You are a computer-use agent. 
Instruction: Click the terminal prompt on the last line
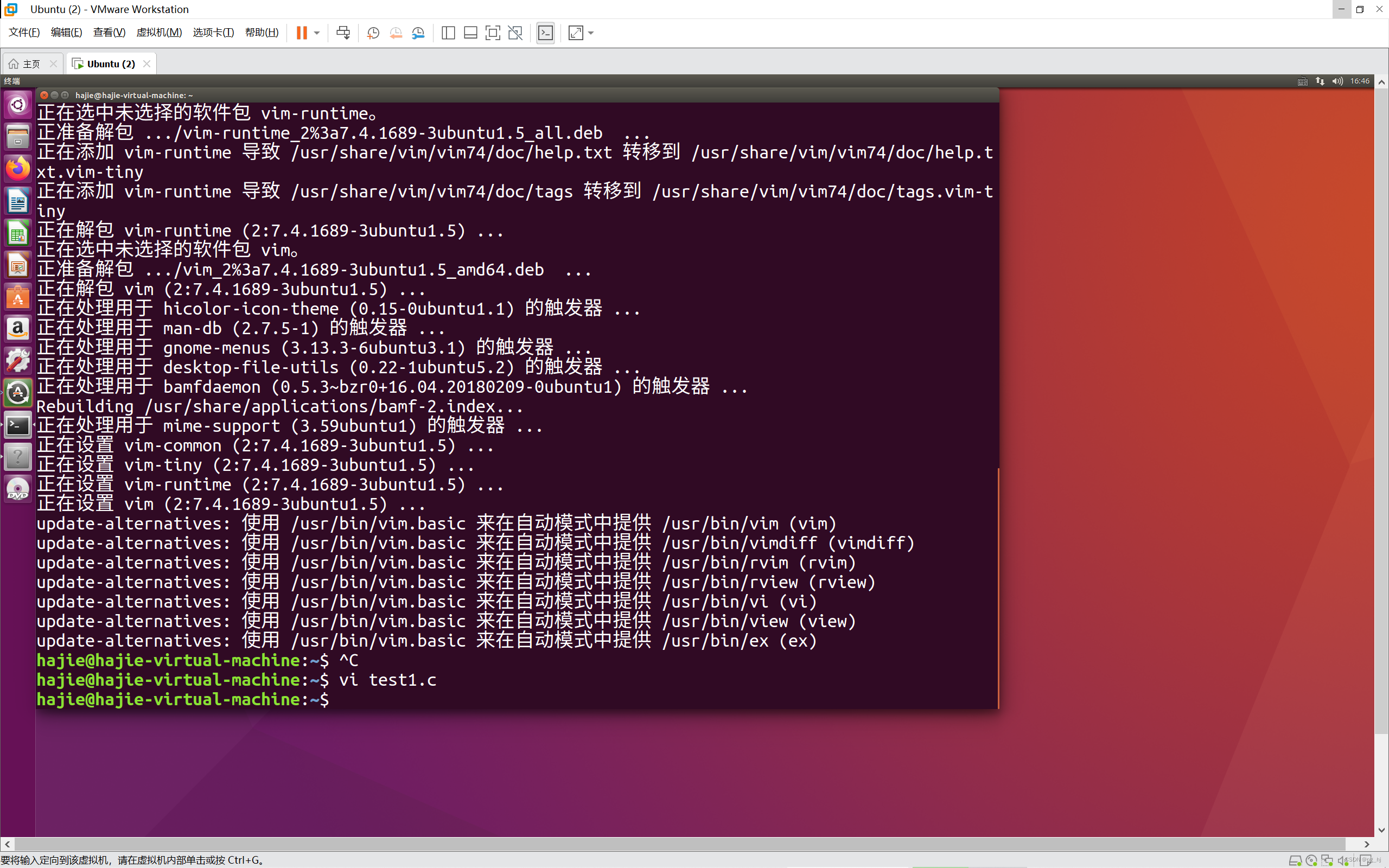tap(182, 699)
